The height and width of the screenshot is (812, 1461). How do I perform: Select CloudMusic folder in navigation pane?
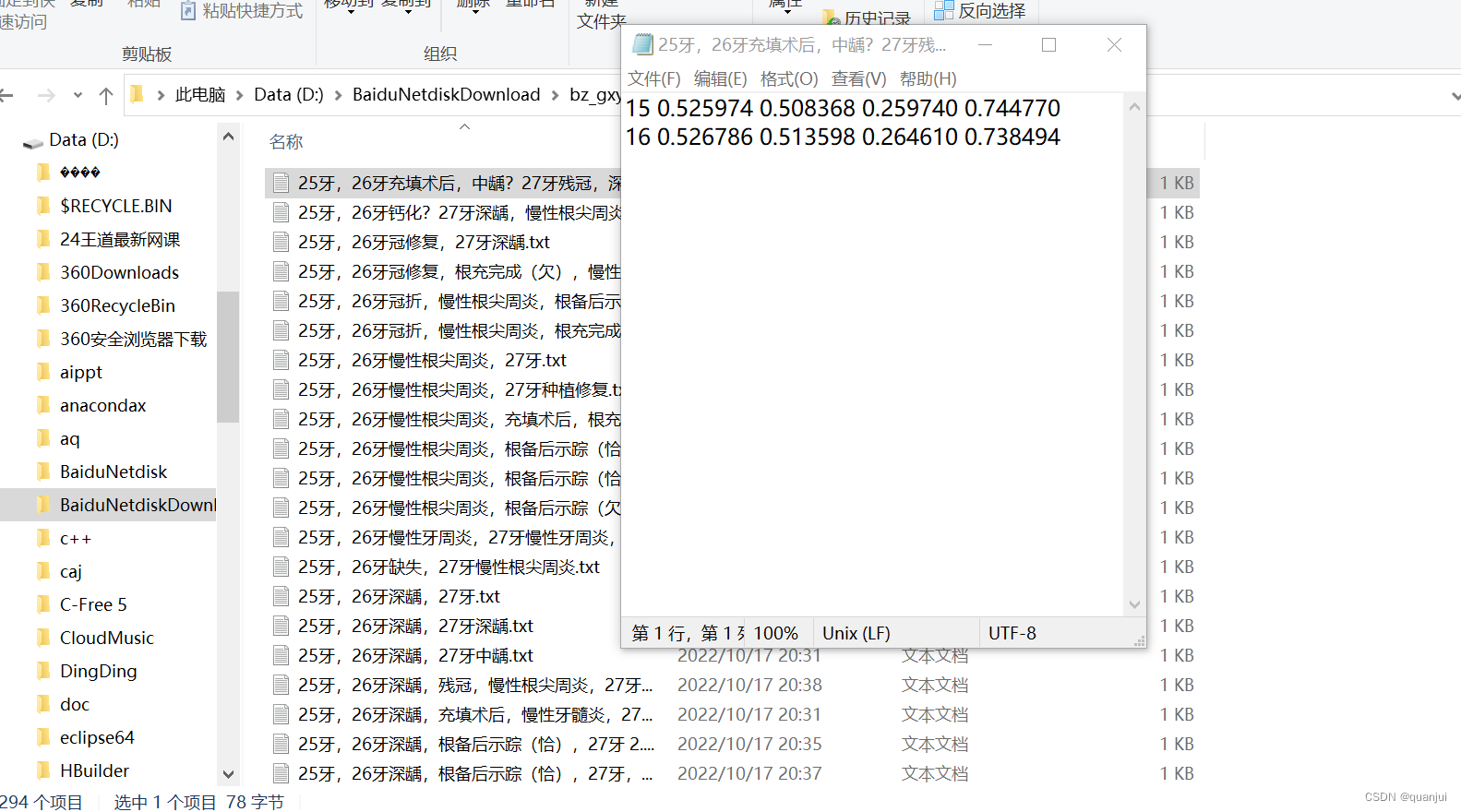coord(106,638)
